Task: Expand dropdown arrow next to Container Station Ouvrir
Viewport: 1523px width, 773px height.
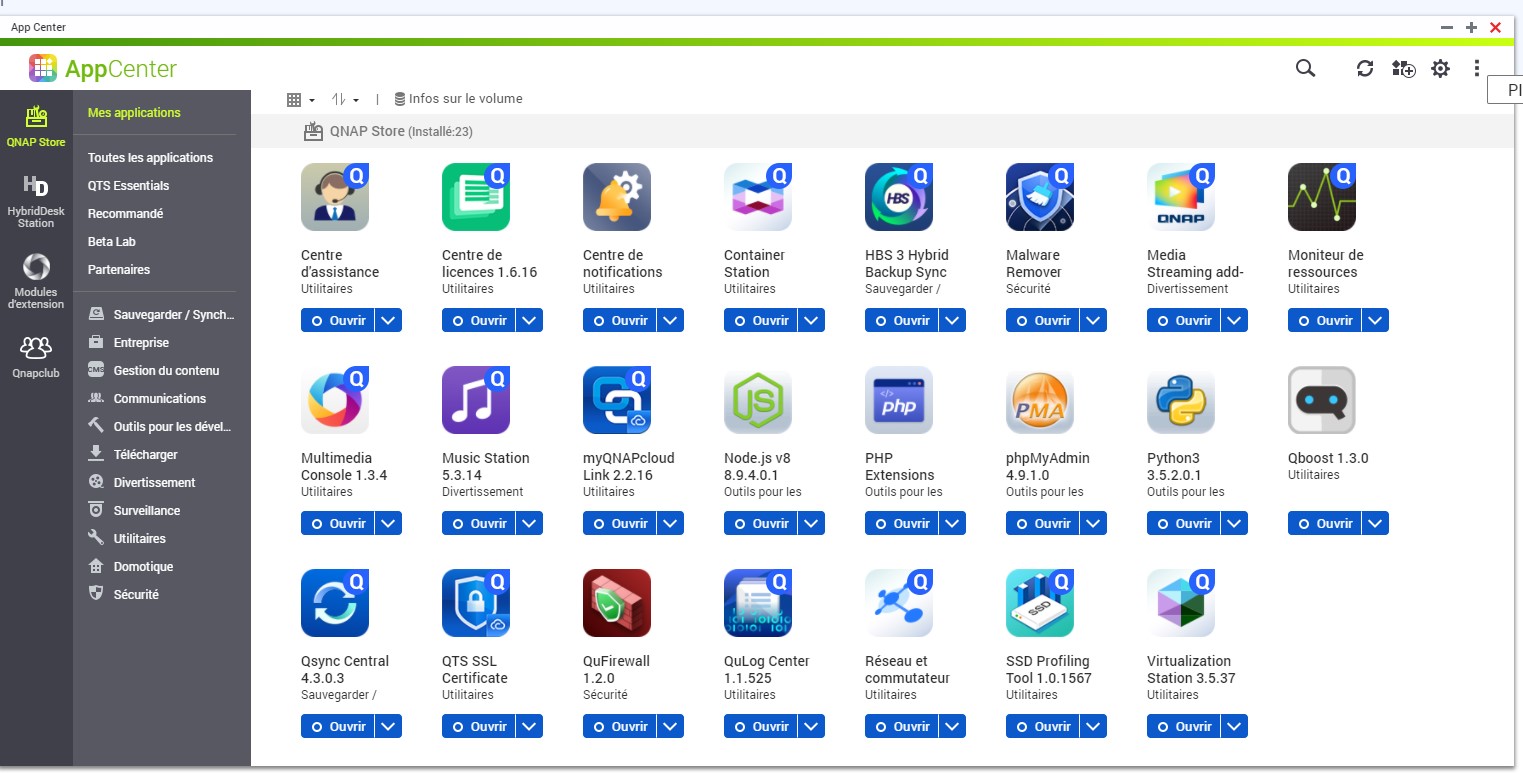Action: point(812,320)
